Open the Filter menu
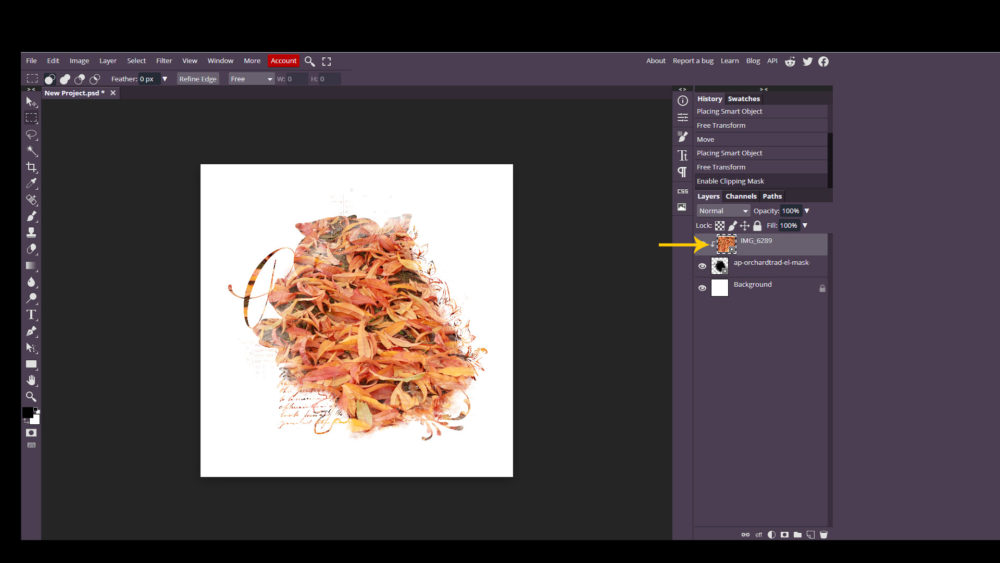The height and width of the screenshot is (563, 1000). click(164, 61)
